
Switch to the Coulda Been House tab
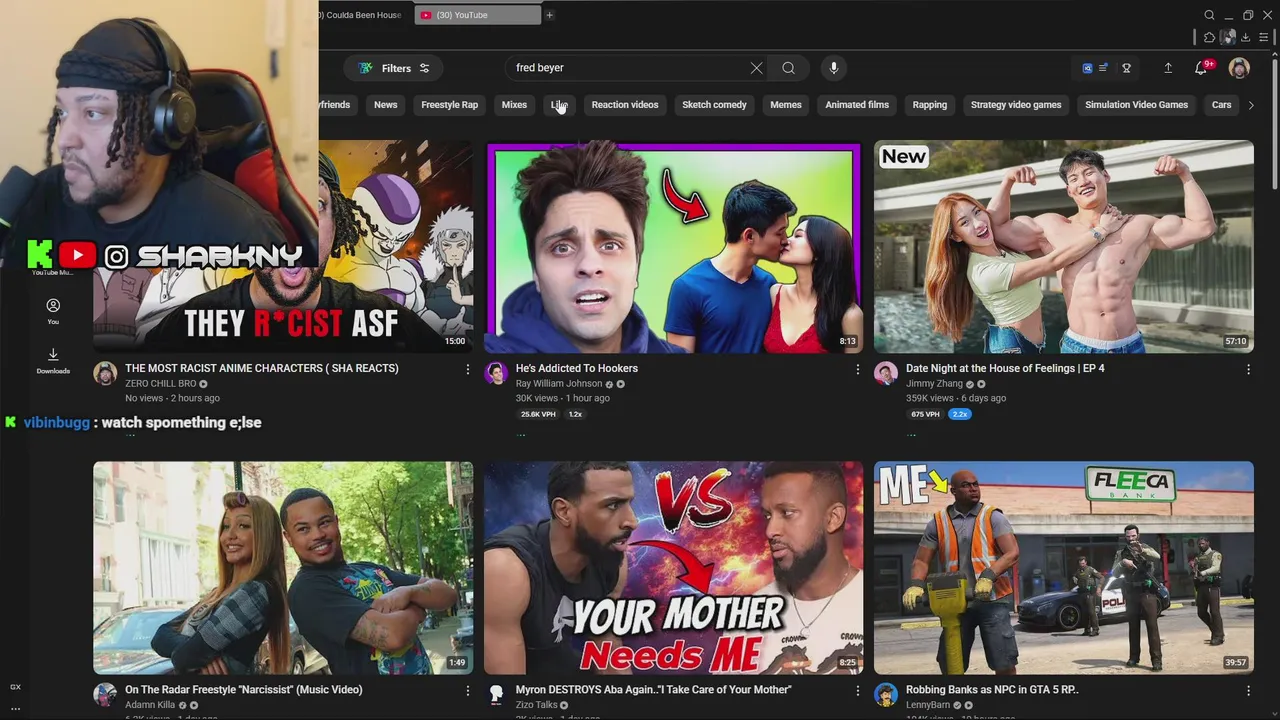click(362, 15)
